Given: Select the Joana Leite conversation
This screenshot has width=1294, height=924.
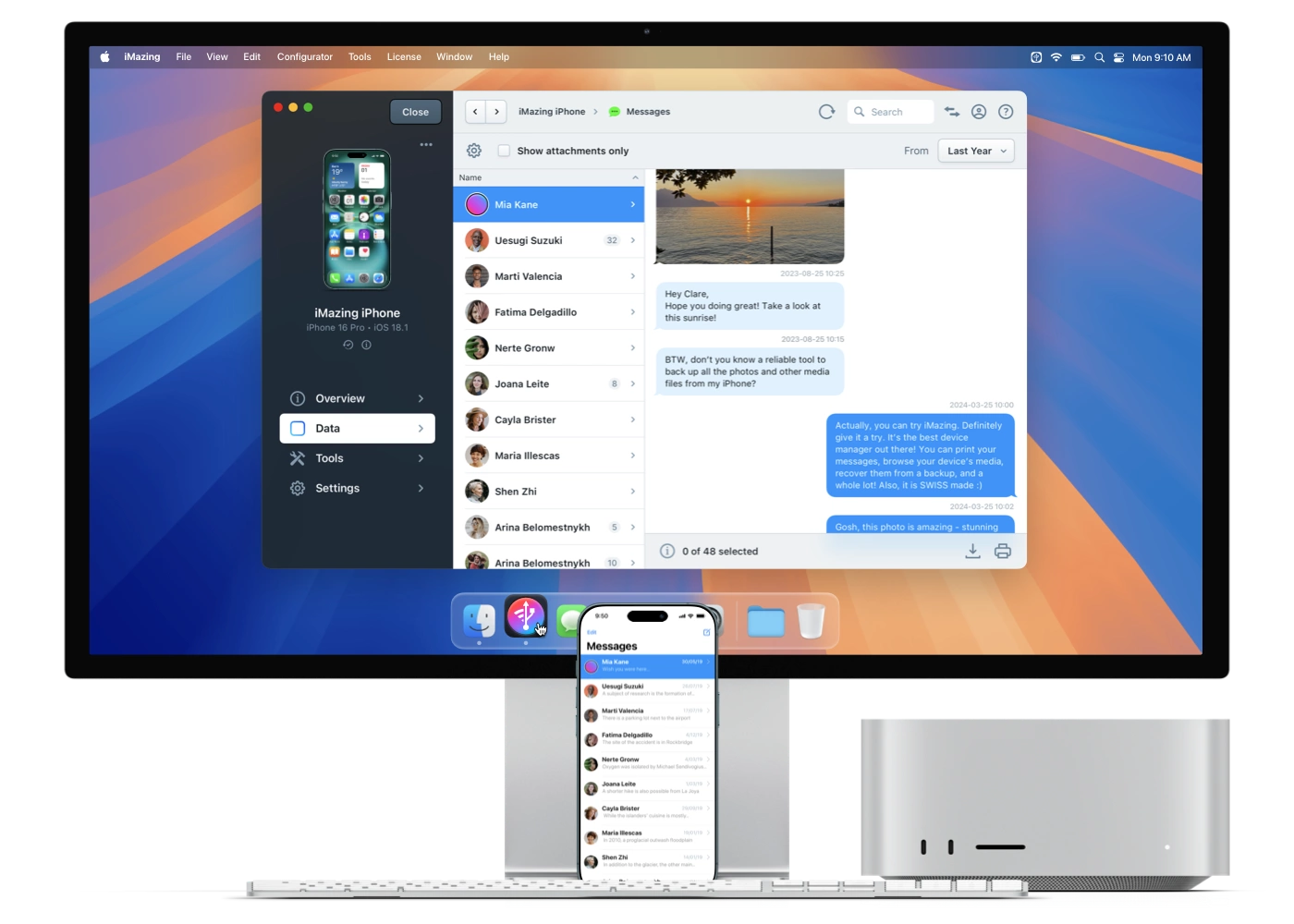Looking at the screenshot, I should [548, 383].
